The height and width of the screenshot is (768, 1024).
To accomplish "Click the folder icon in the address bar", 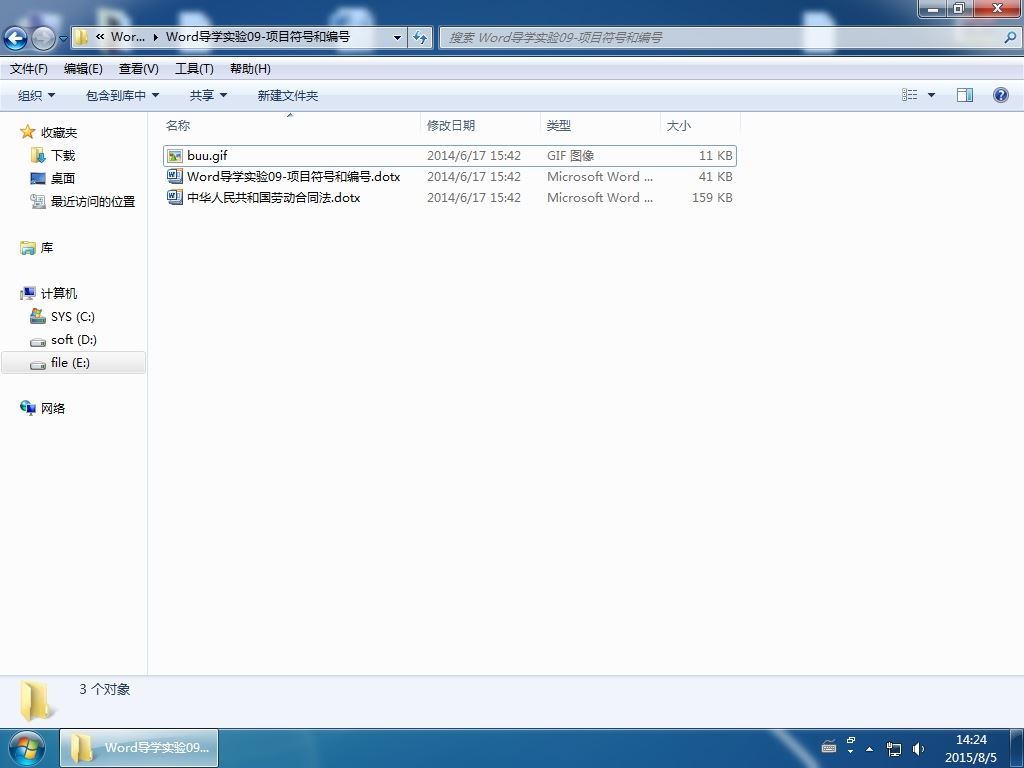I will (81, 37).
